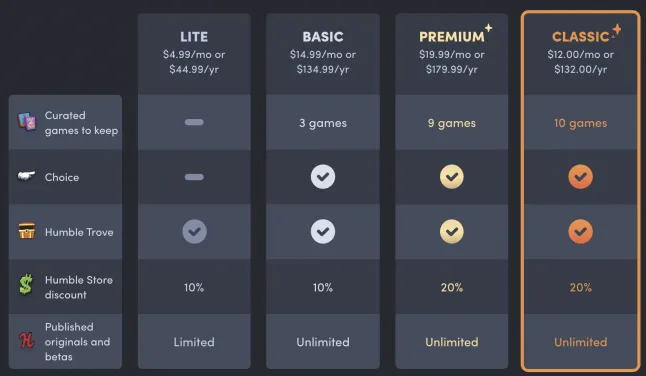This screenshot has width=646, height=376.
Task: Click the 10 games Classic cell
Action: [580, 123]
